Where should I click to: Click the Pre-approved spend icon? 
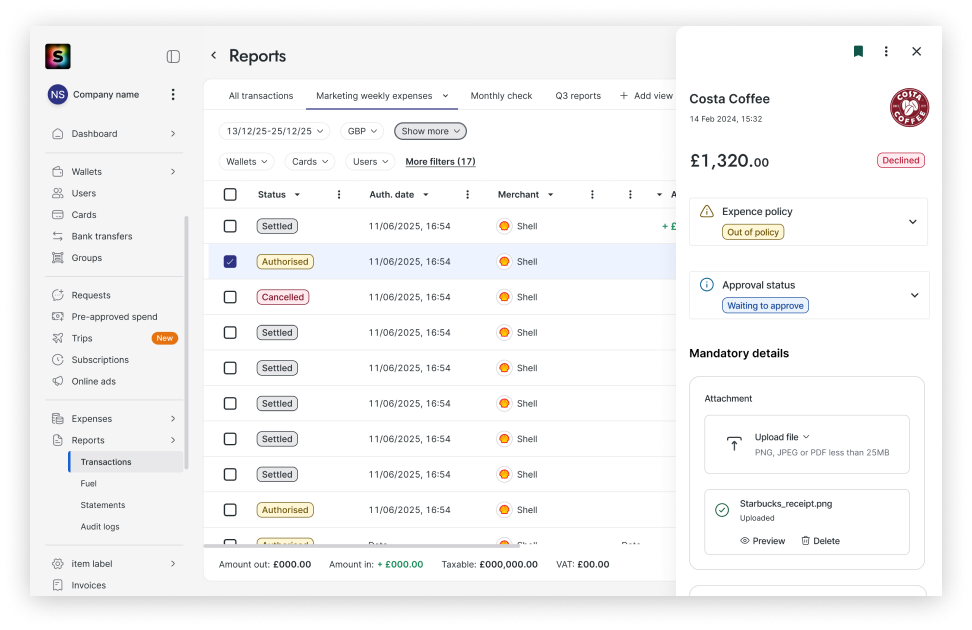tap(58, 316)
